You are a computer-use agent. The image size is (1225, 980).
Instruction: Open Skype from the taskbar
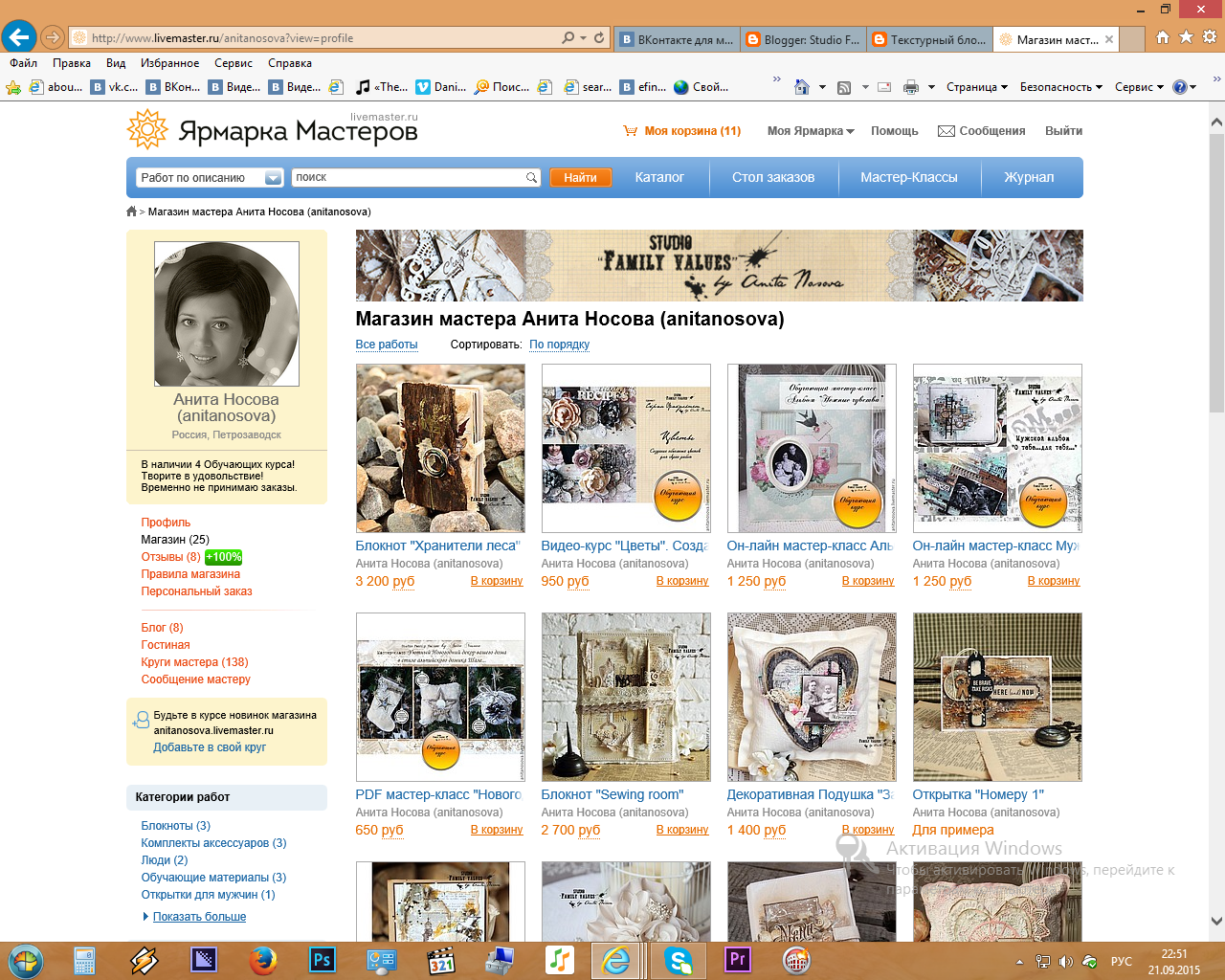point(679,960)
